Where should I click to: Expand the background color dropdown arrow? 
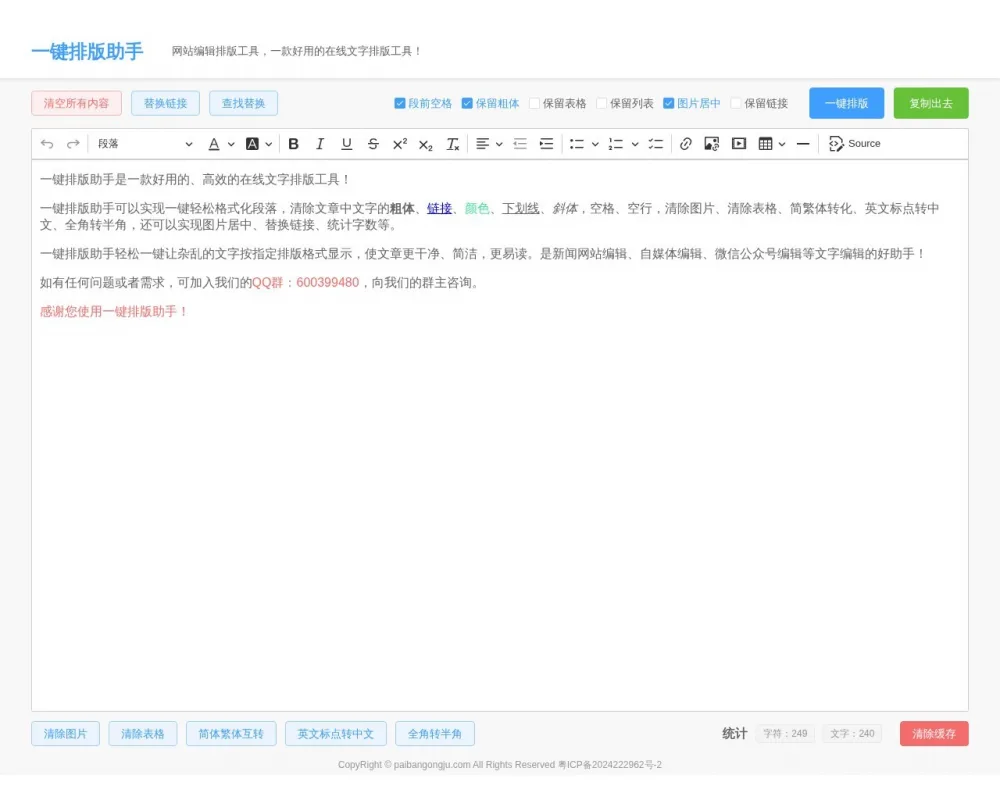[268, 144]
